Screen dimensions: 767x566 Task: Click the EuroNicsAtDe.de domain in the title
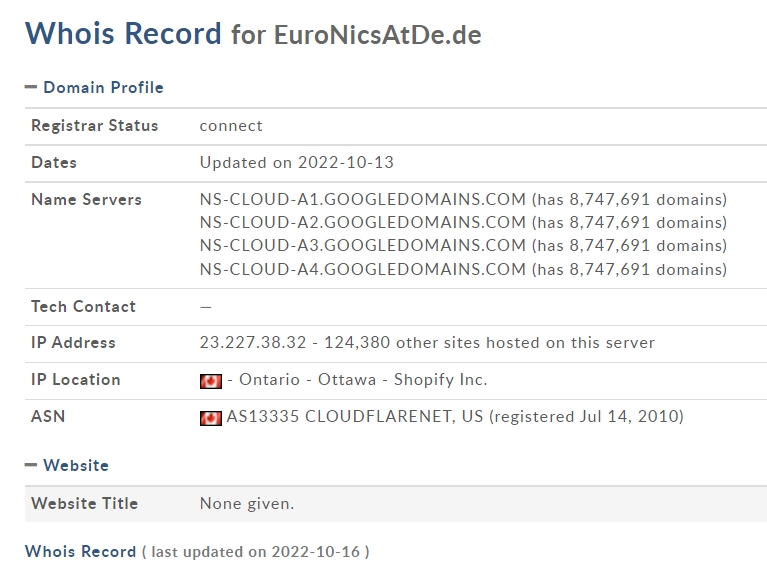tap(378, 35)
